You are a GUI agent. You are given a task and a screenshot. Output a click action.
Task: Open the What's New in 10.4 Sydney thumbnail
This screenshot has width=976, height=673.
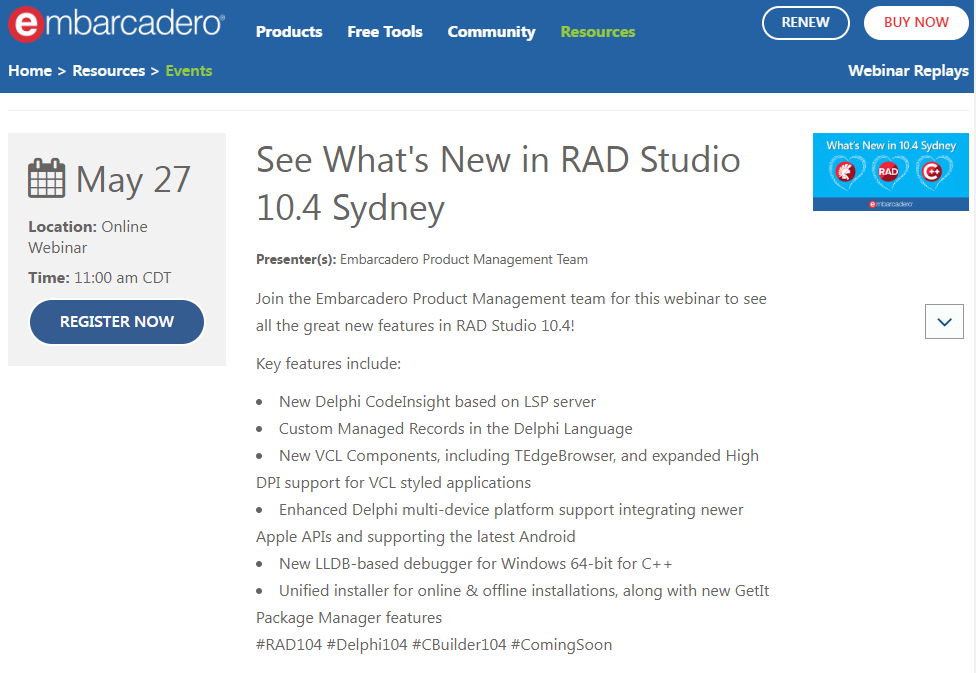point(891,172)
